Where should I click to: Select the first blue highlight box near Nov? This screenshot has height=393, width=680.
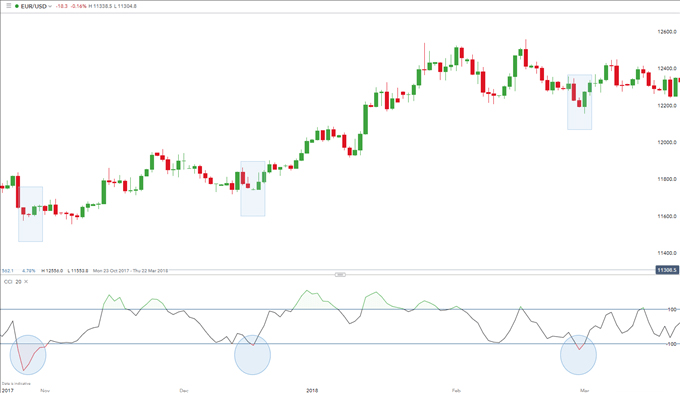coord(30,214)
